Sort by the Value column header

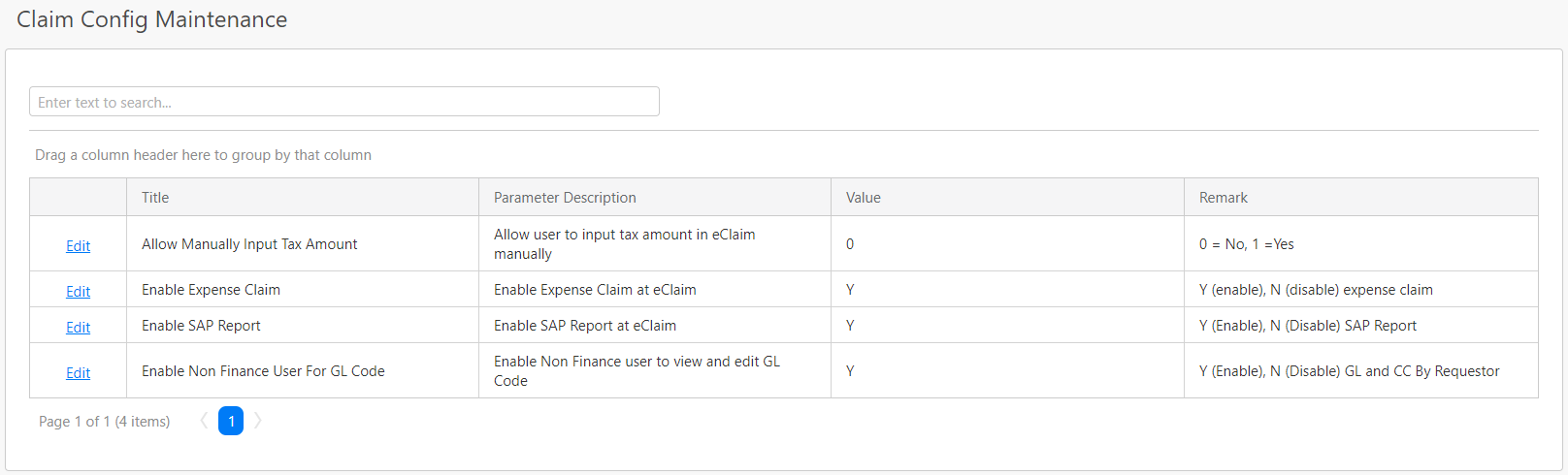pyautogui.click(x=864, y=198)
